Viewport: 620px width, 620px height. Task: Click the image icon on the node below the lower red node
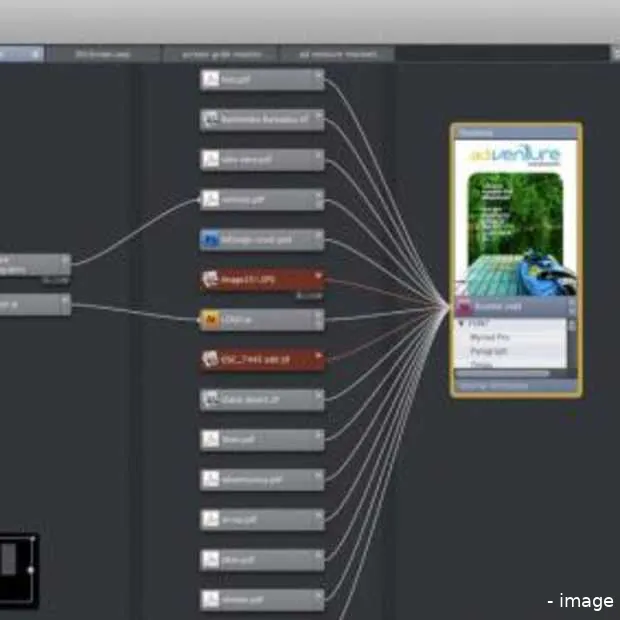click(x=211, y=399)
